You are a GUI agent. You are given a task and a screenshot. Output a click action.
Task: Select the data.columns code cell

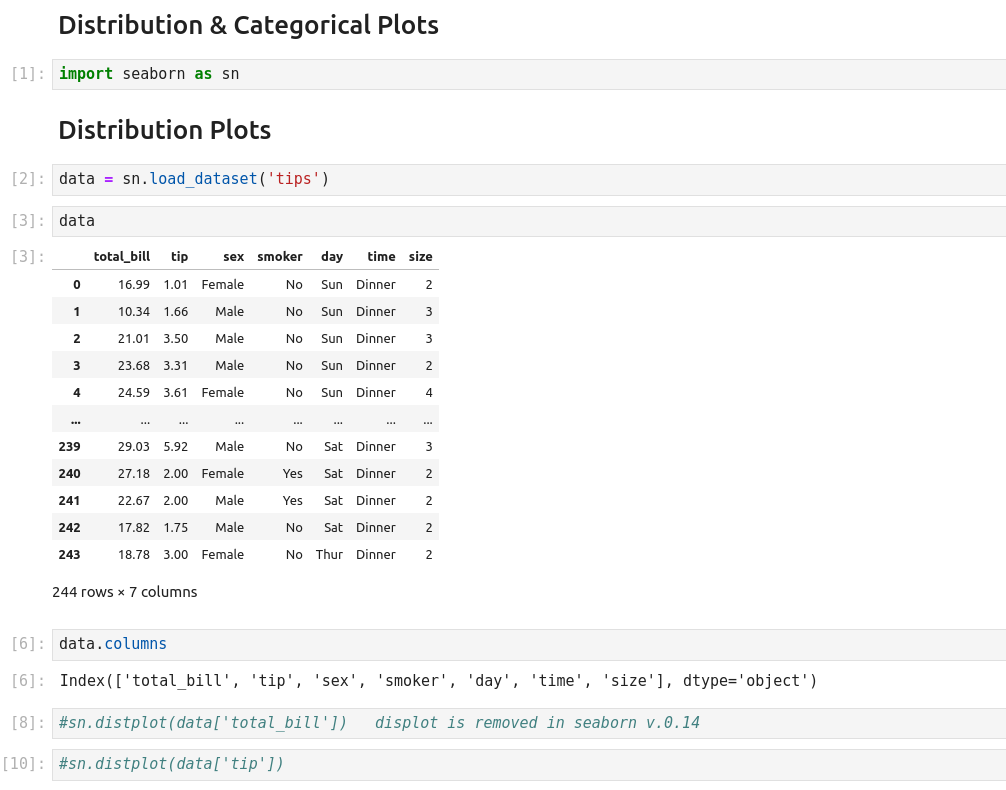[x=528, y=644]
